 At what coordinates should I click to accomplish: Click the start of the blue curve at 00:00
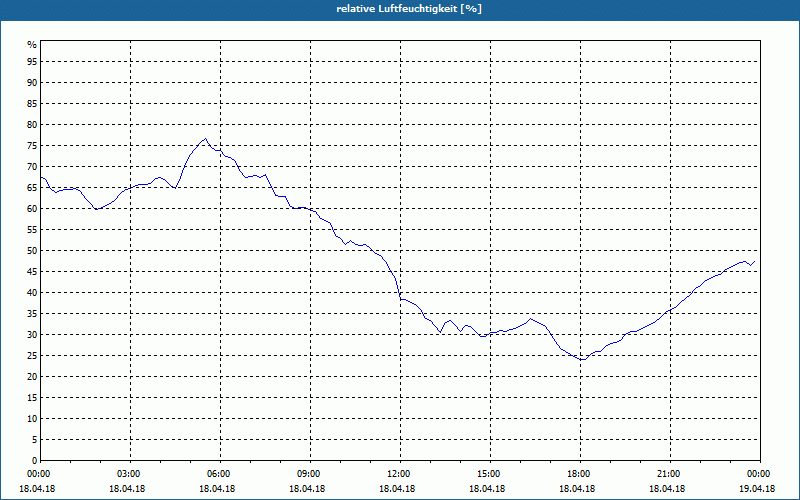point(41,177)
